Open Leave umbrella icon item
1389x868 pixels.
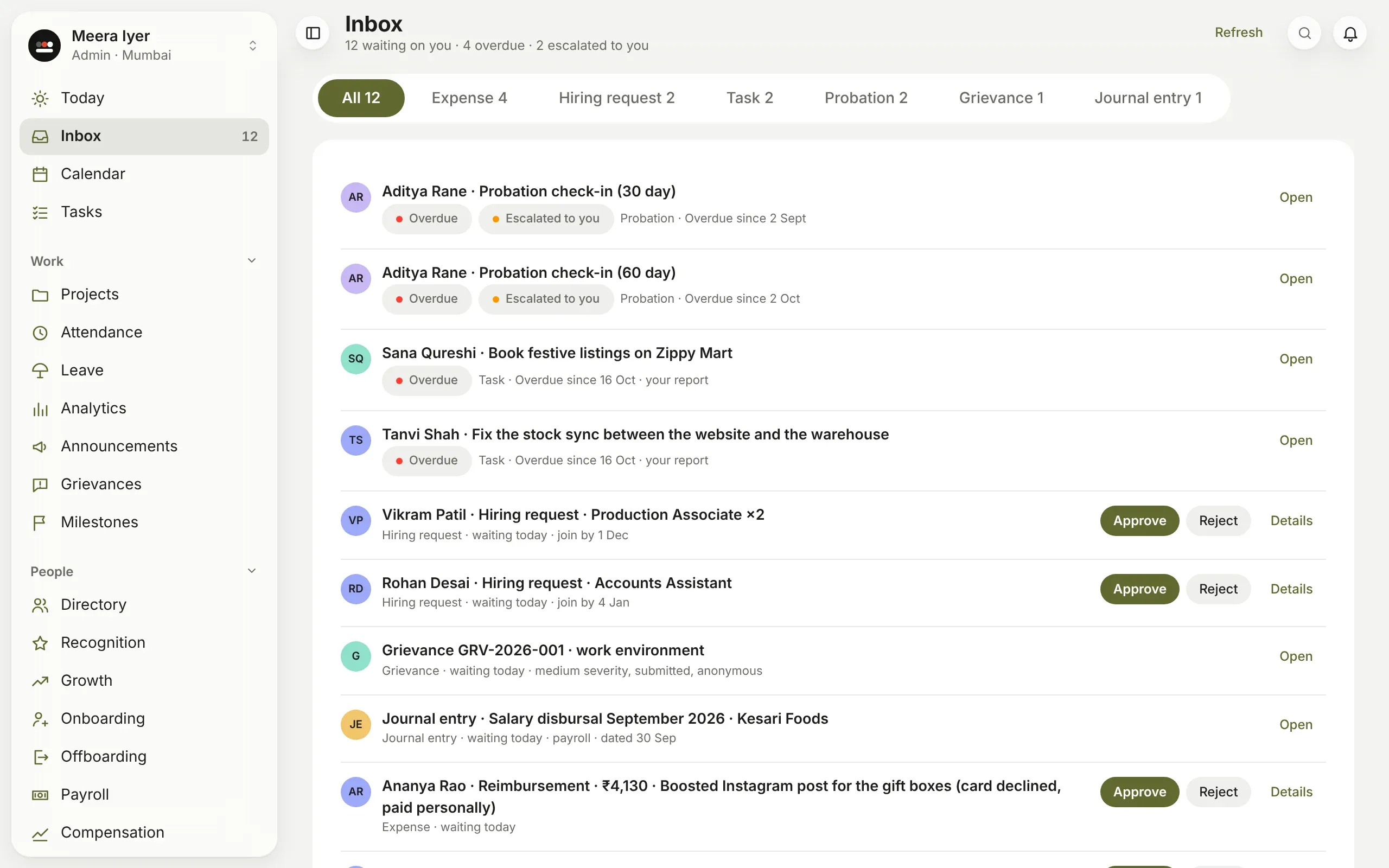click(40, 371)
